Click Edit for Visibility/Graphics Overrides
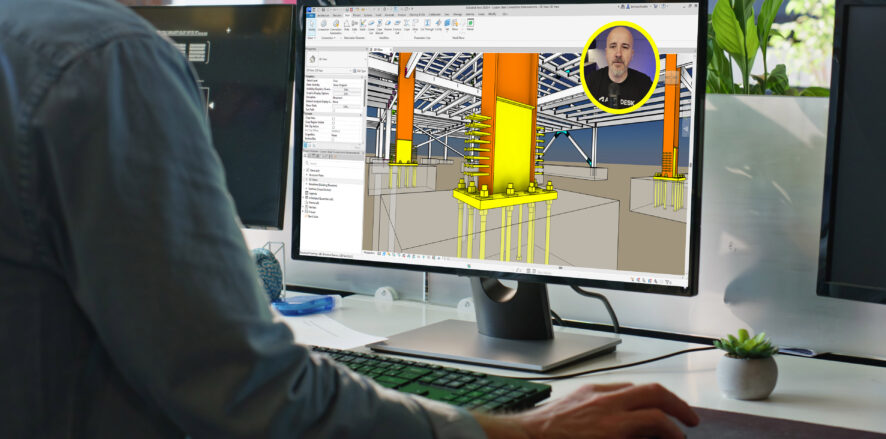 point(346,90)
